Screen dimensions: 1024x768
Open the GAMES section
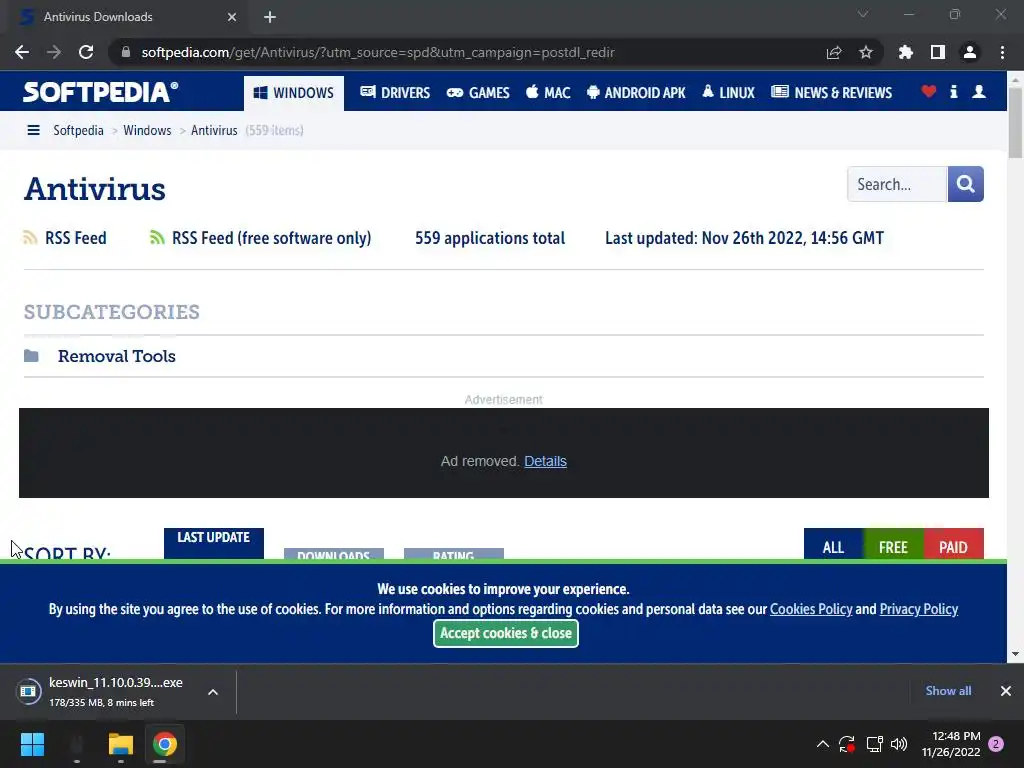(477, 93)
